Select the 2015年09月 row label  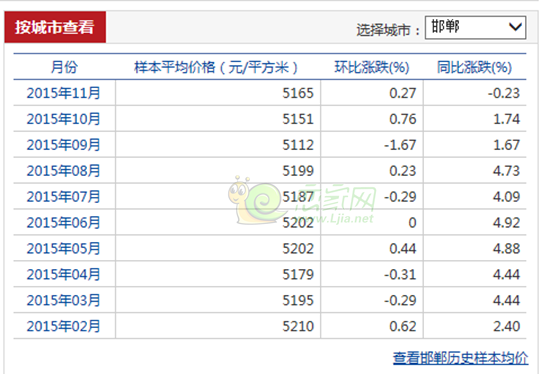click(x=63, y=145)
